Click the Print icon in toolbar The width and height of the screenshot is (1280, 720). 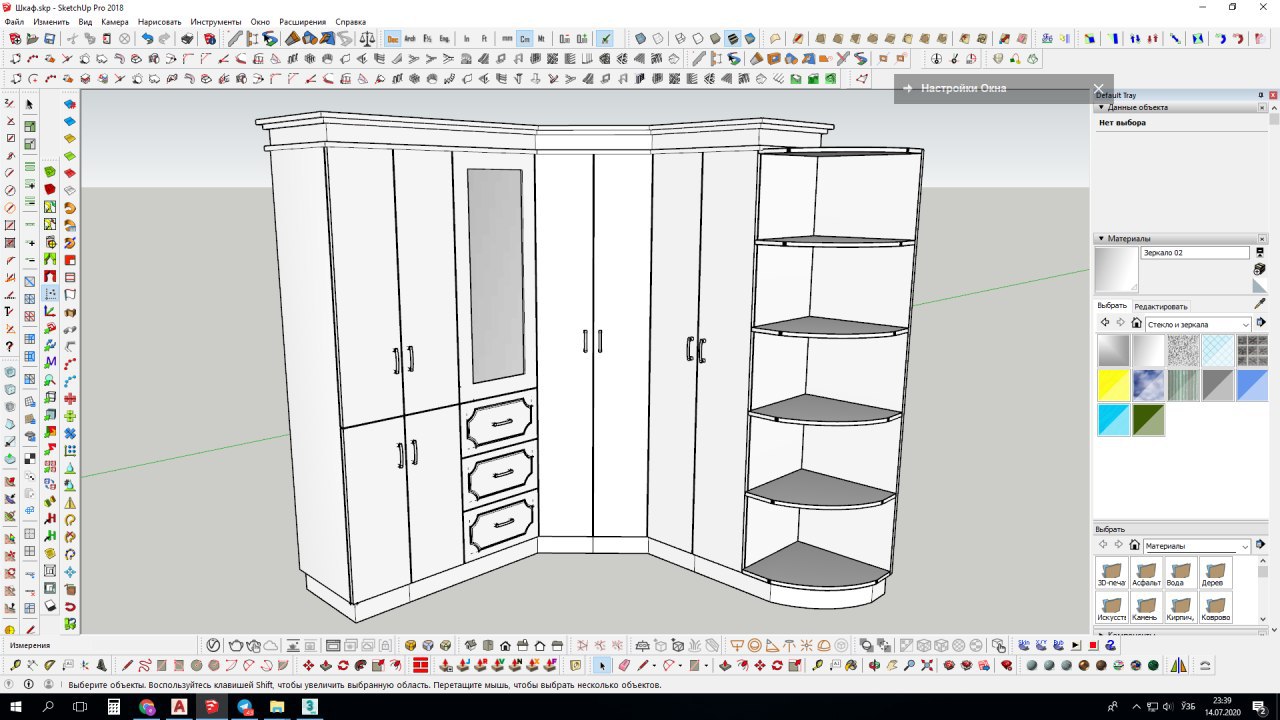click(x=187, y=39)
